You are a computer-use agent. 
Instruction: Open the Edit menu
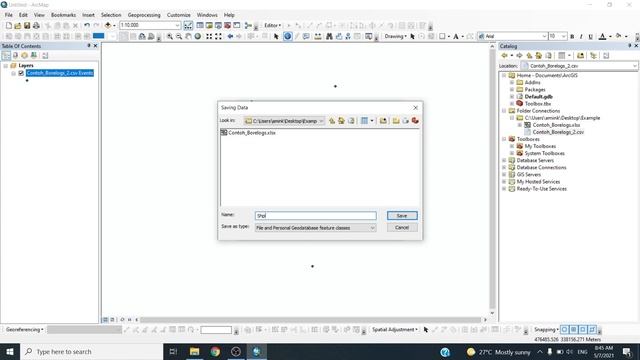[23, 15]
